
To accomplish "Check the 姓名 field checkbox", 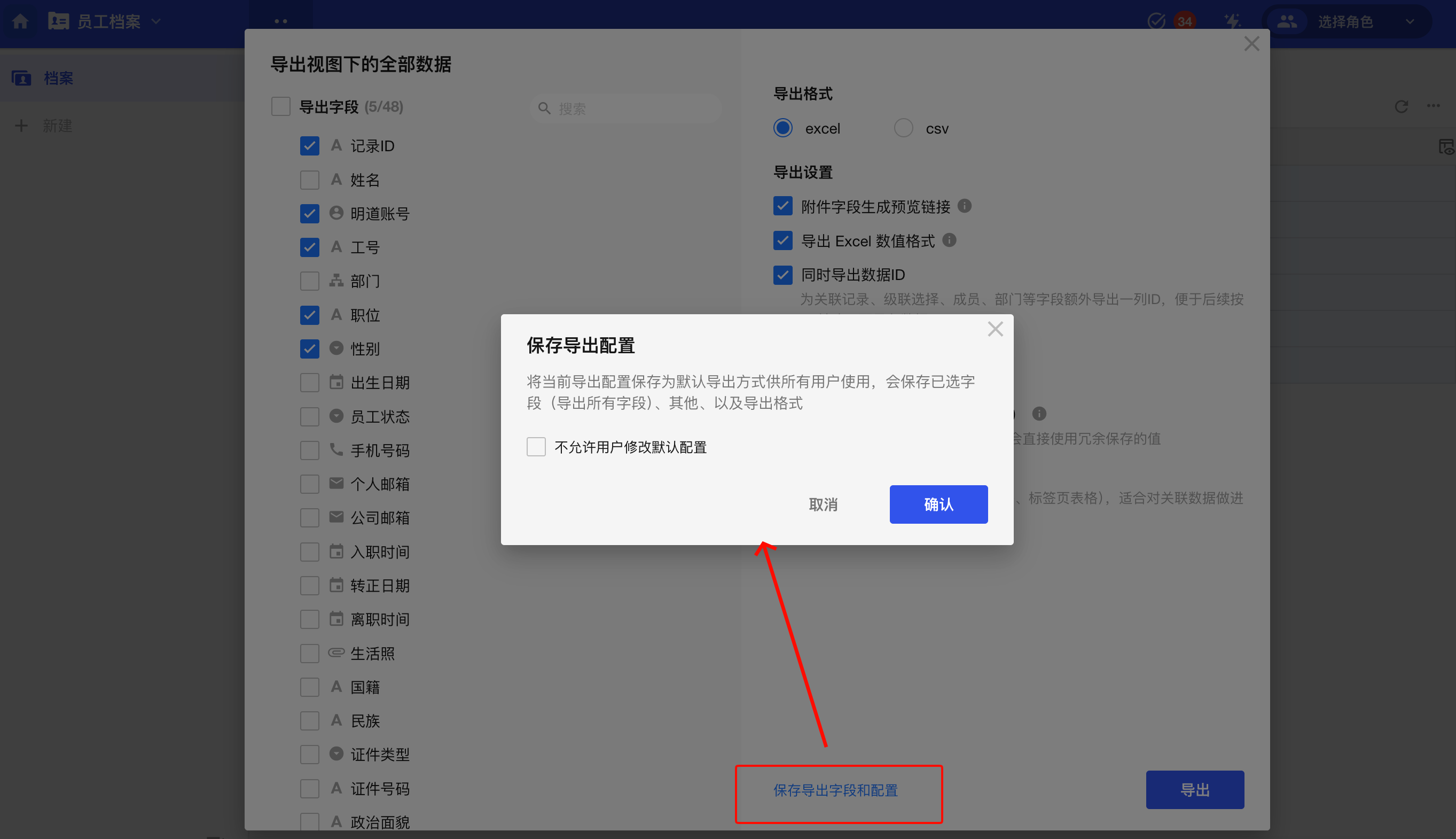I will click(x=309, y=180).
